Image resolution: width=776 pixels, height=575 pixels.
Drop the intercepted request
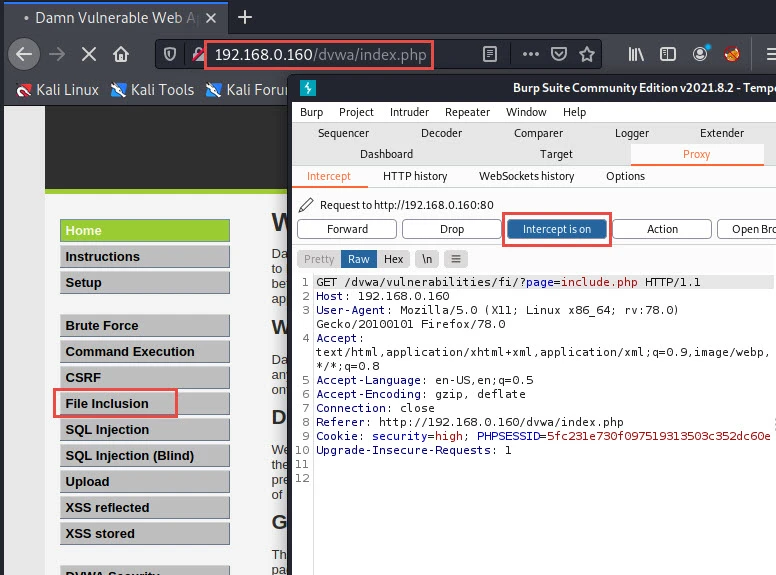coord(452,229)
